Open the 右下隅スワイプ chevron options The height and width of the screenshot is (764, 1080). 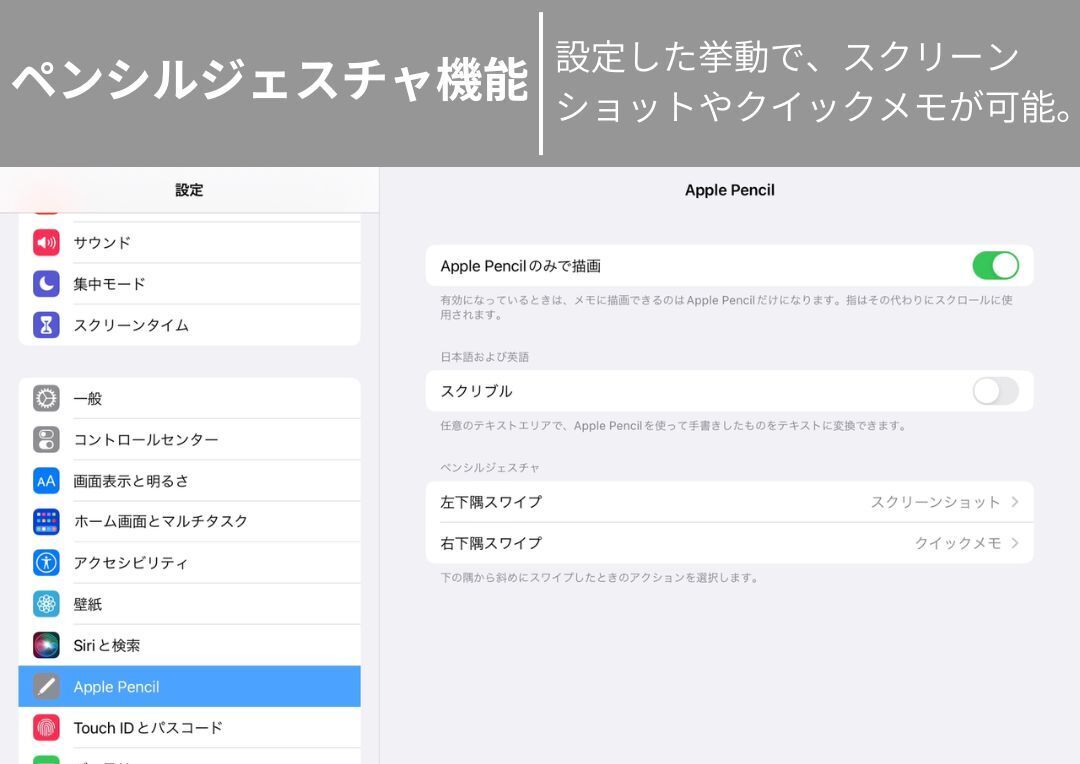tap(1015, 543)
